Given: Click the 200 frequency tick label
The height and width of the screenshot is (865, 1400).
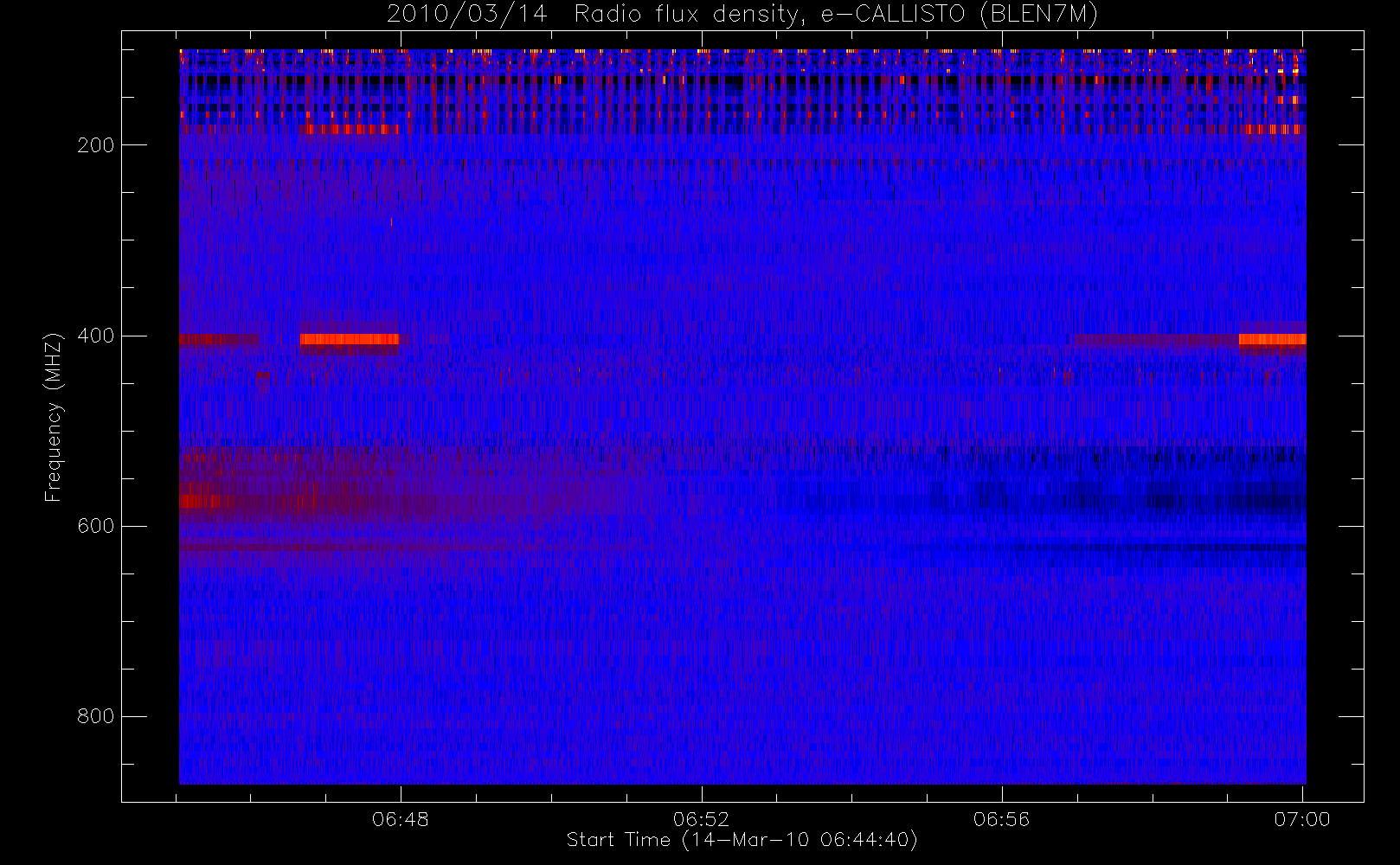Looking at the screenshot, I should pyautogui.click(x=95, y=145).
